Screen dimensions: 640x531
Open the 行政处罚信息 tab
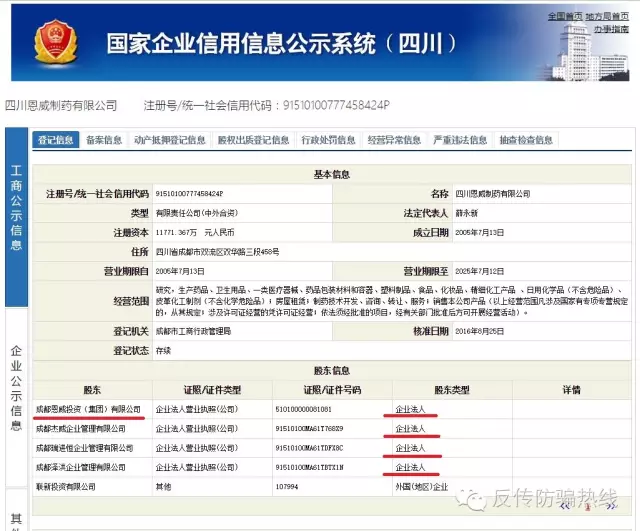tap(328, 140)
